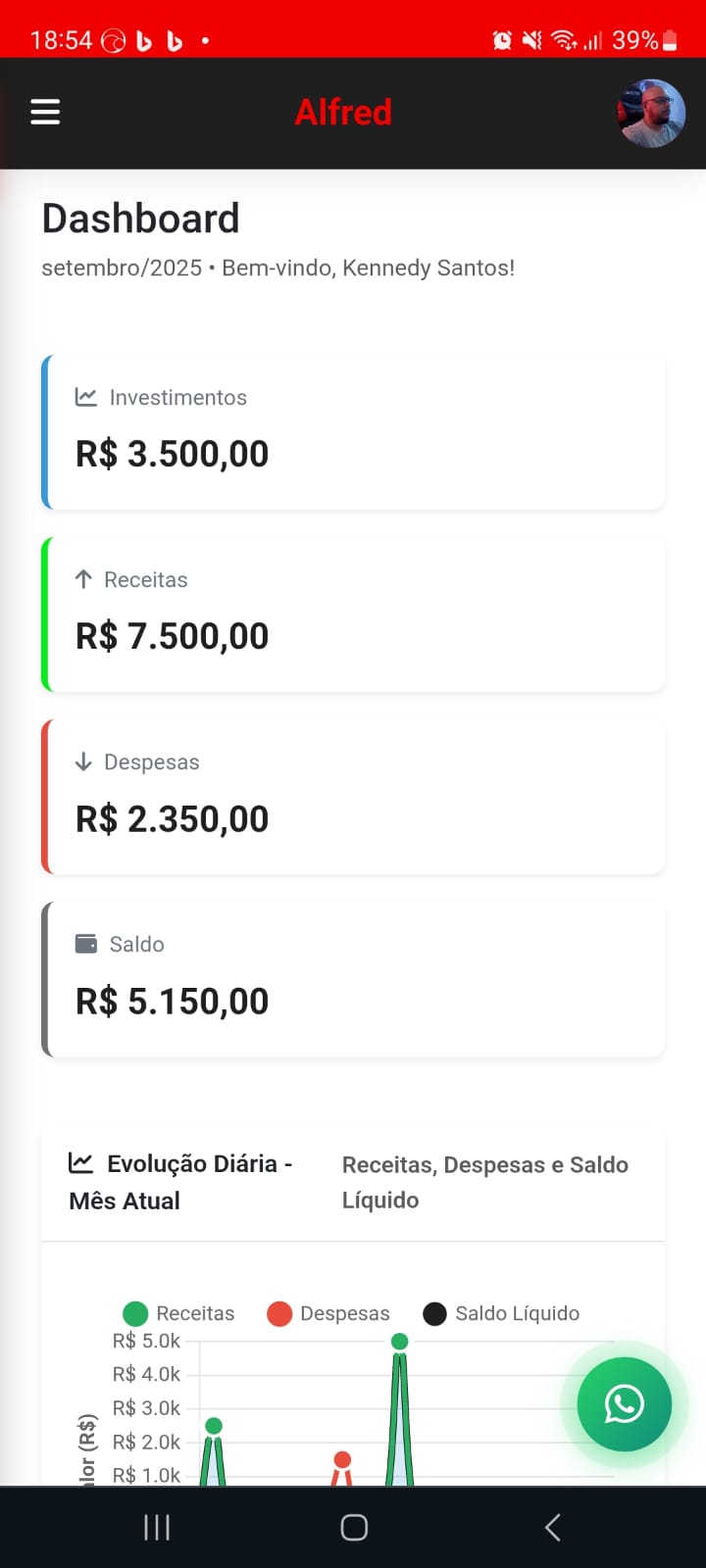Open the WhatsApp floating chat button
Image resolution: width=706 pixels, height=1568 pixels.
pos(624,1403)
